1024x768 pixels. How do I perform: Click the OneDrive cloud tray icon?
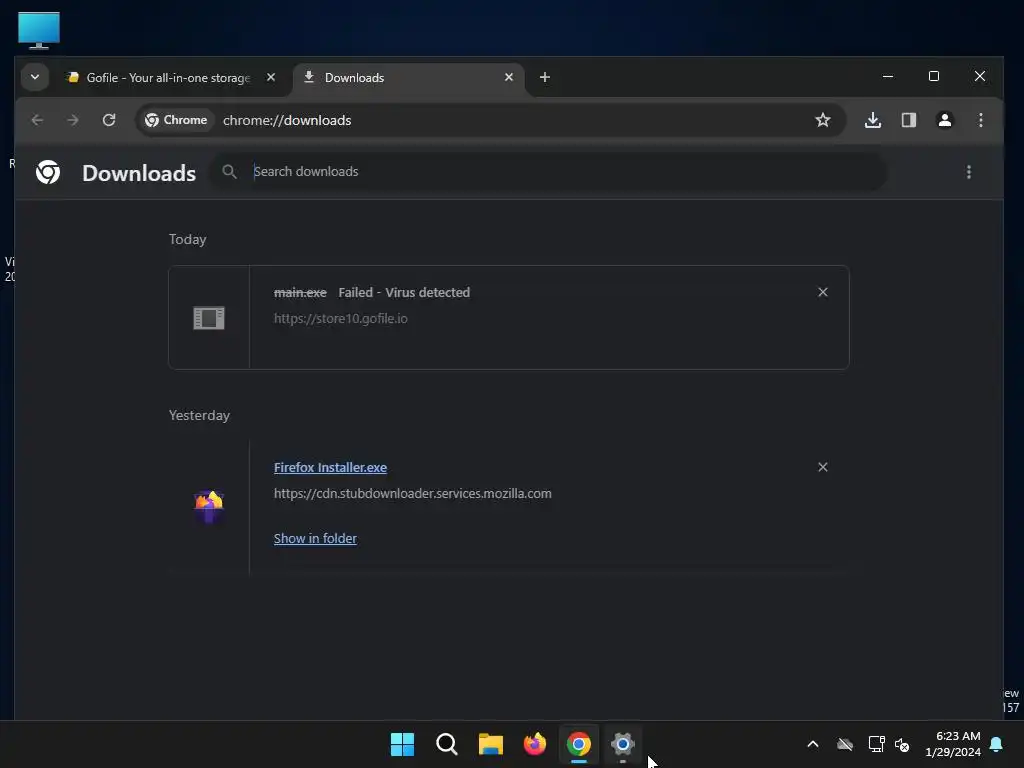(845, 744)
